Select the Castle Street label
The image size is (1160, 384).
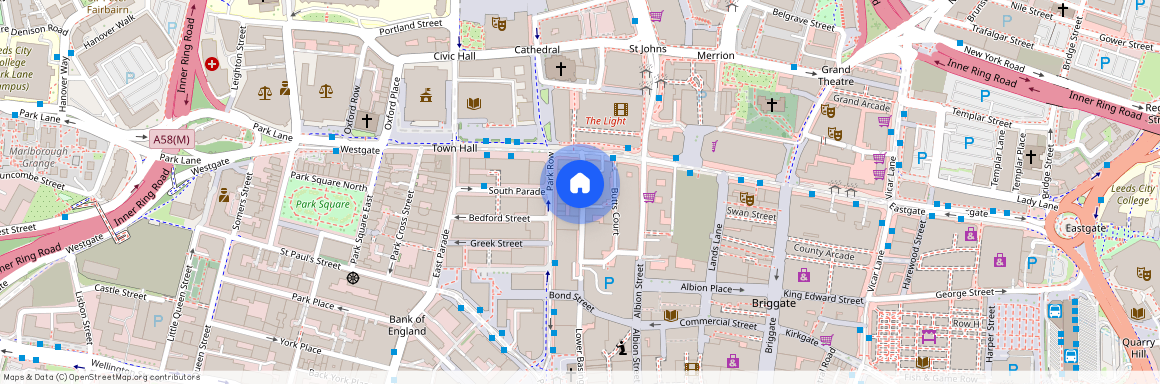[121, 292]
